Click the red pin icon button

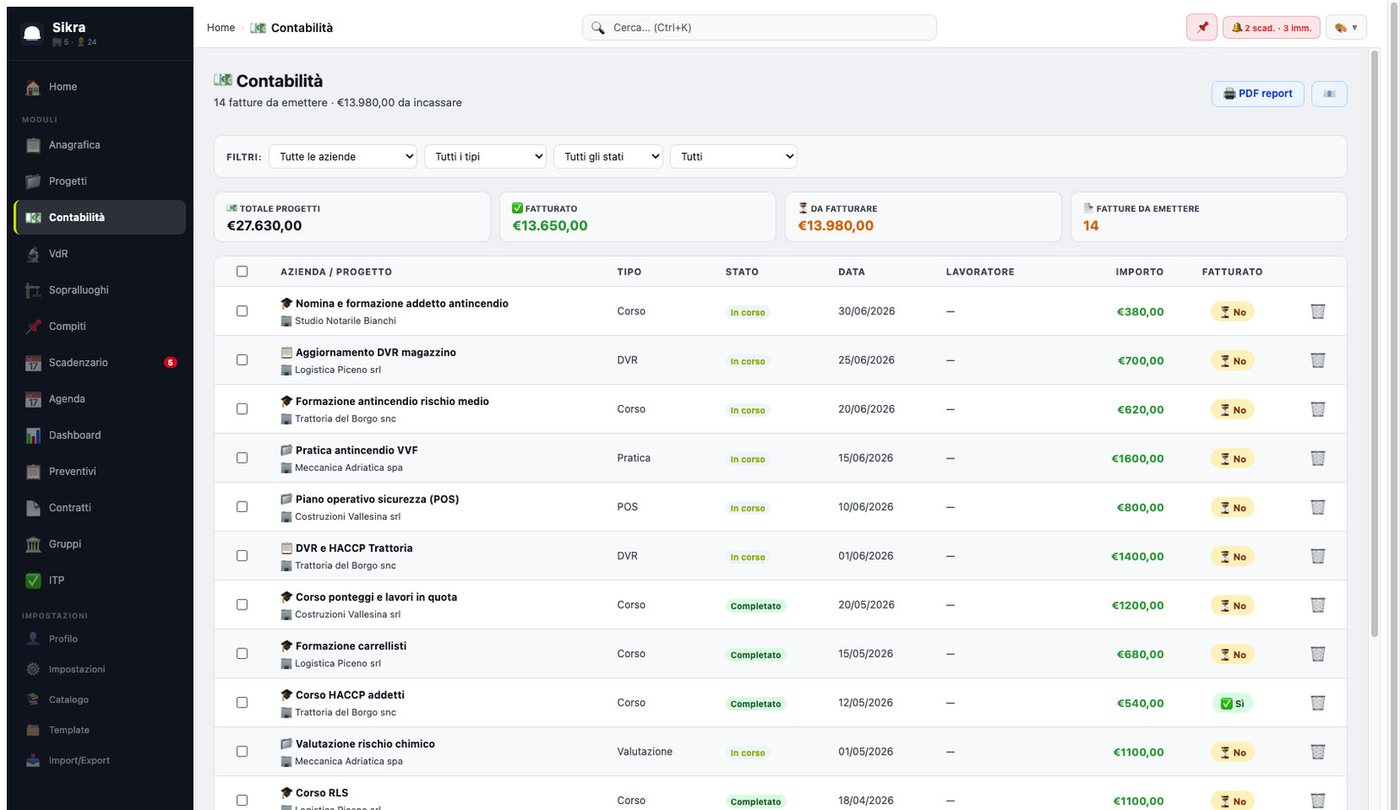pyautogui.click(x=1202, y=27)
